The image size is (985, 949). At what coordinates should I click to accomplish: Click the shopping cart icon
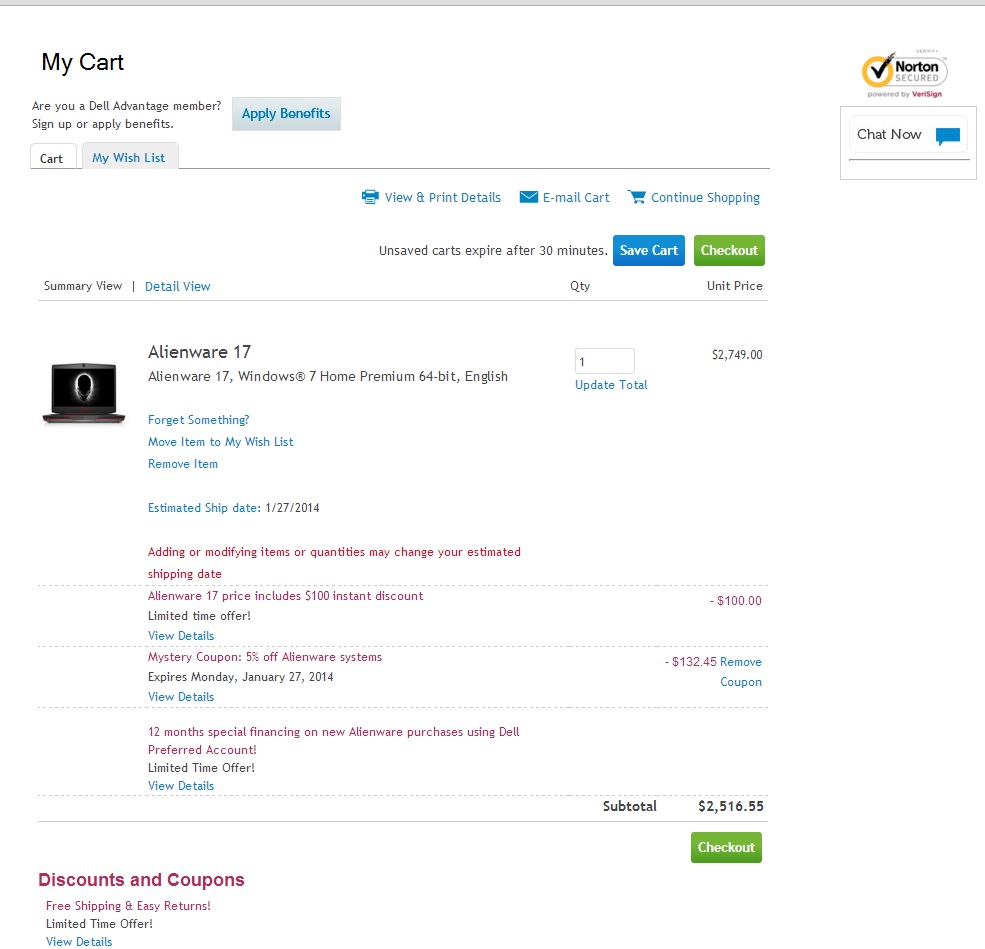click(x=637, y=197)
